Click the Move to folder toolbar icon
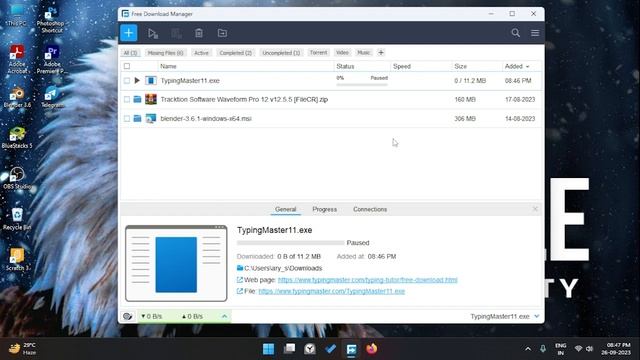The image size is (640, 360). 222,33
